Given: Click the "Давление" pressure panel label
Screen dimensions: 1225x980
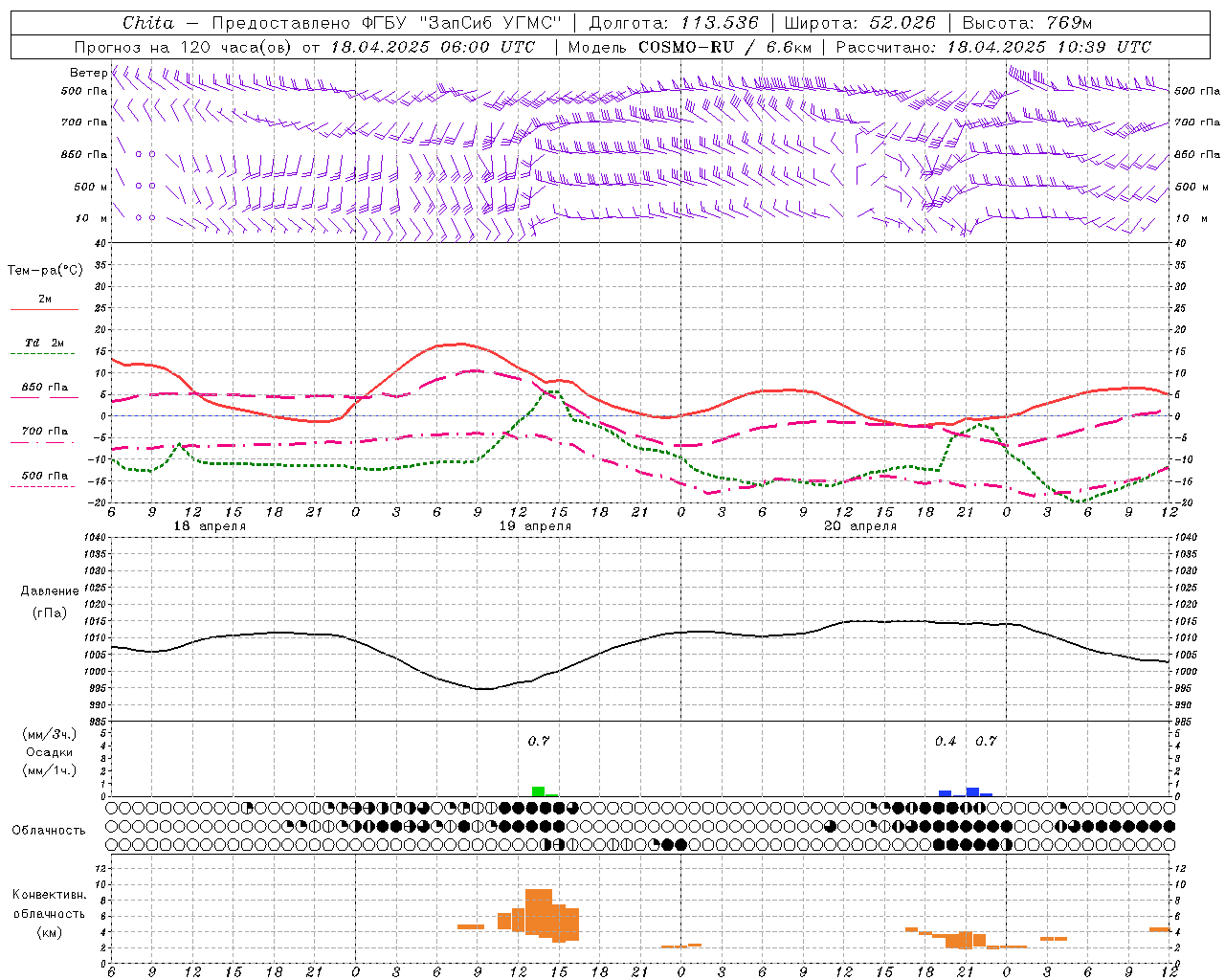Looking at the screenshot, I should (50, 591).
